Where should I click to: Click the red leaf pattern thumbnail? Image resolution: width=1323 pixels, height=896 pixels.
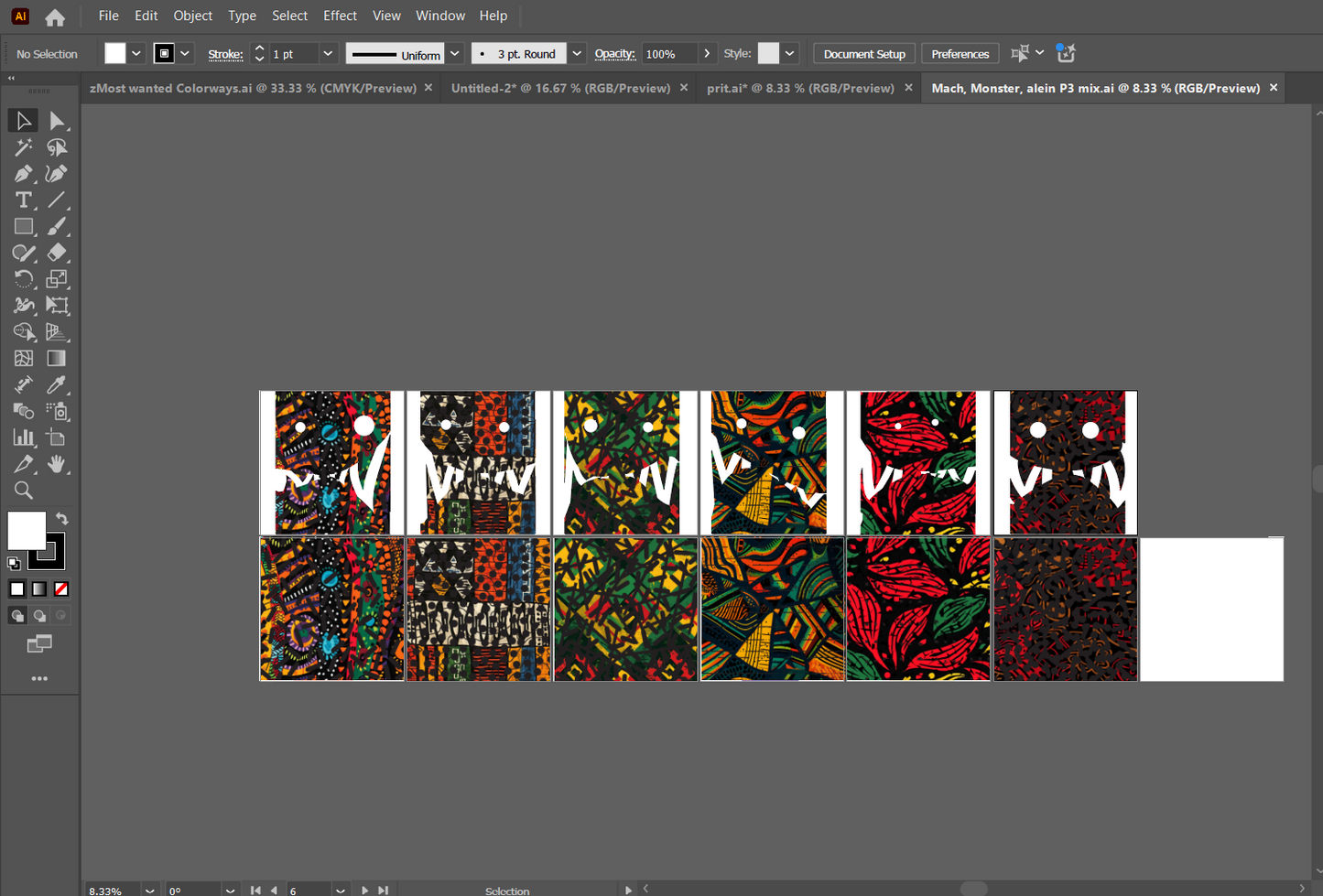[x=918, y=610]
